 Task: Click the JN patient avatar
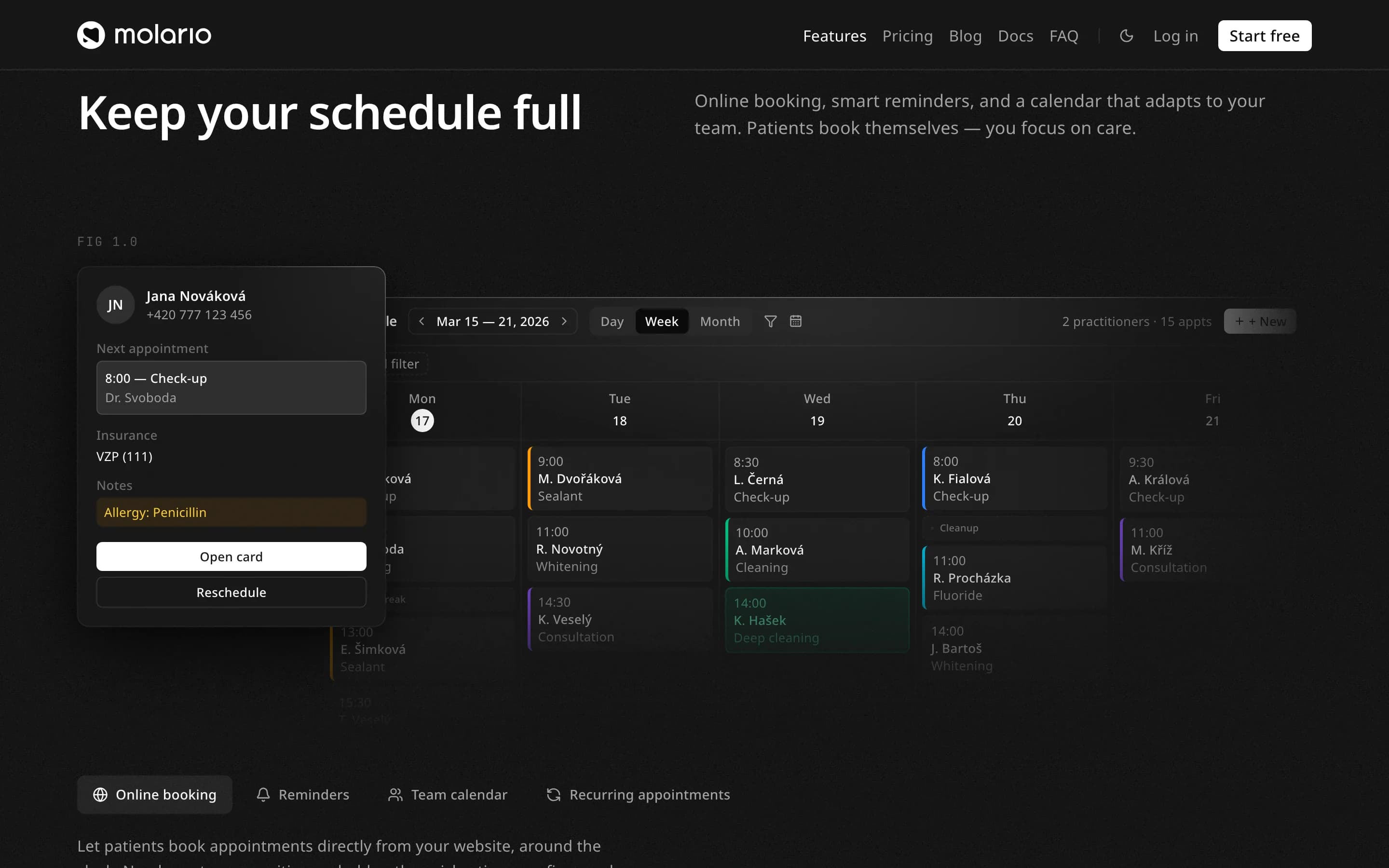click(x=115, y=305)
